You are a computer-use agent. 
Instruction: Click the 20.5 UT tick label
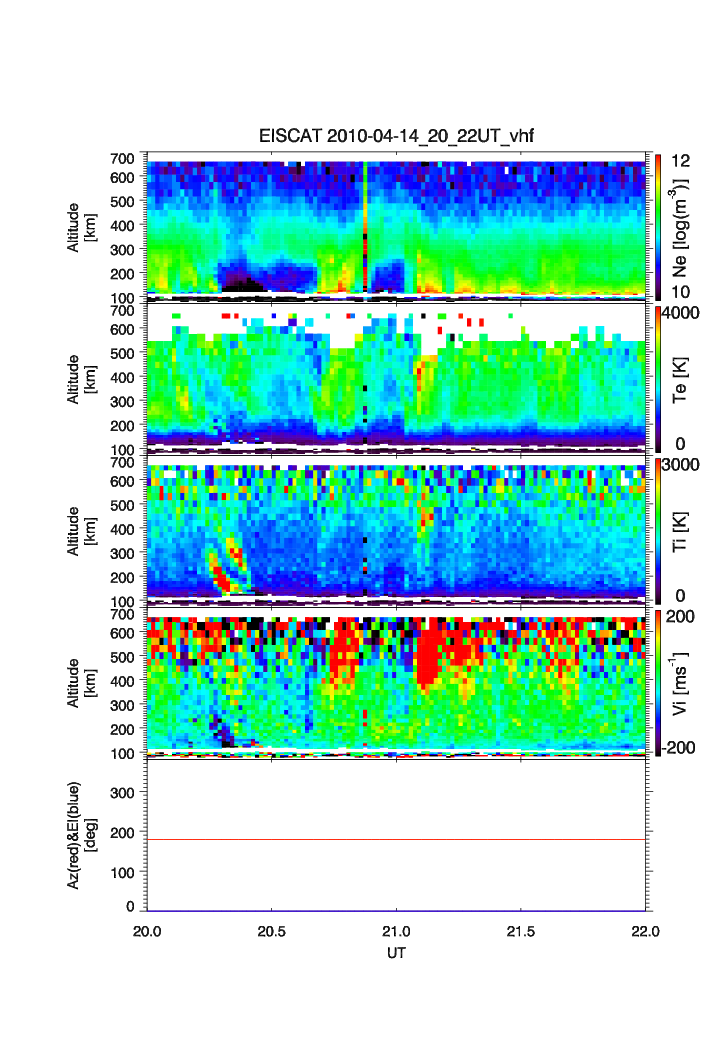pos(272,931)
